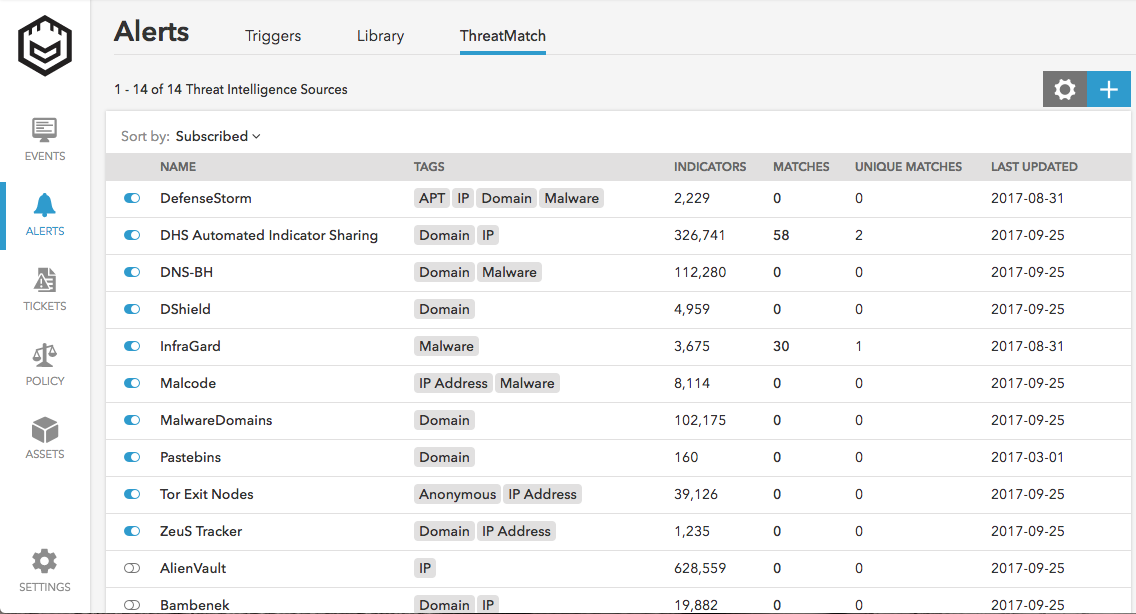Click the Alerts page heading
This screenshot has width=1136, height=614.
point(151,32)
